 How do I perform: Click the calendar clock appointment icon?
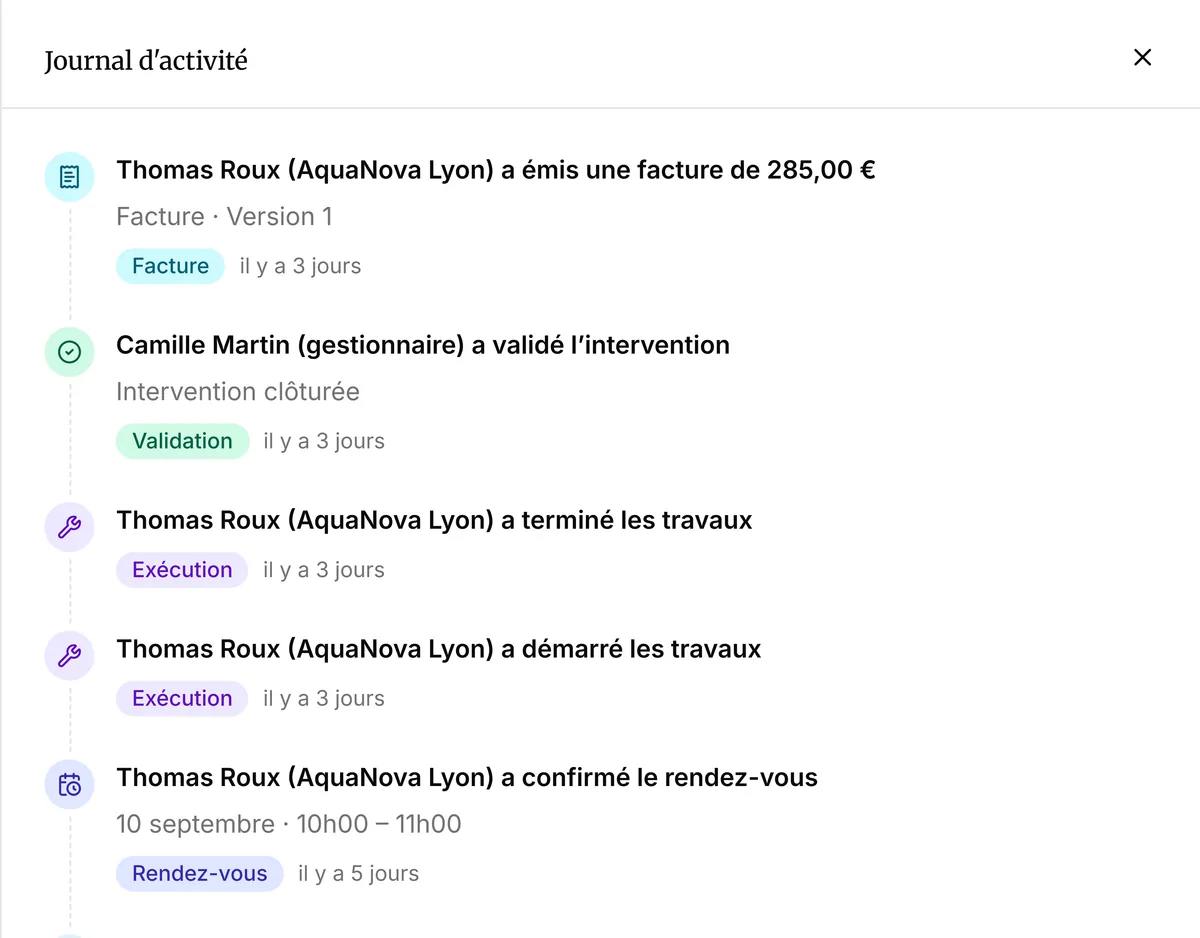click(x=69, y=785)
